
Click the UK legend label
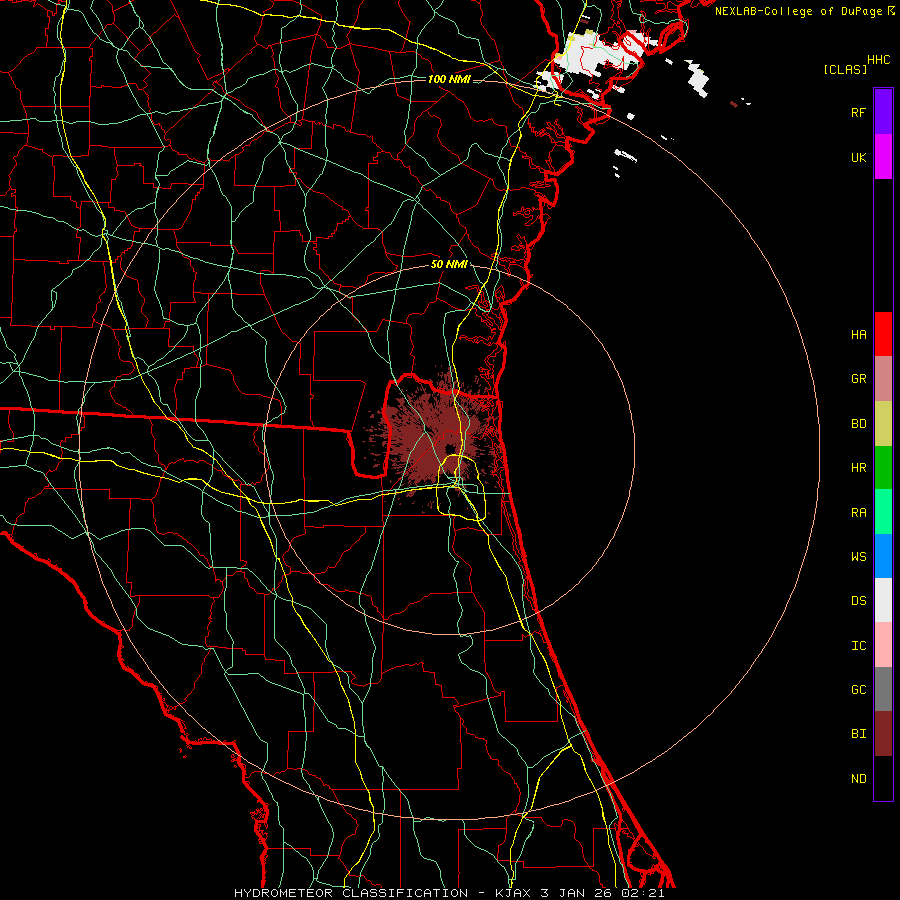tap(858, 157)
